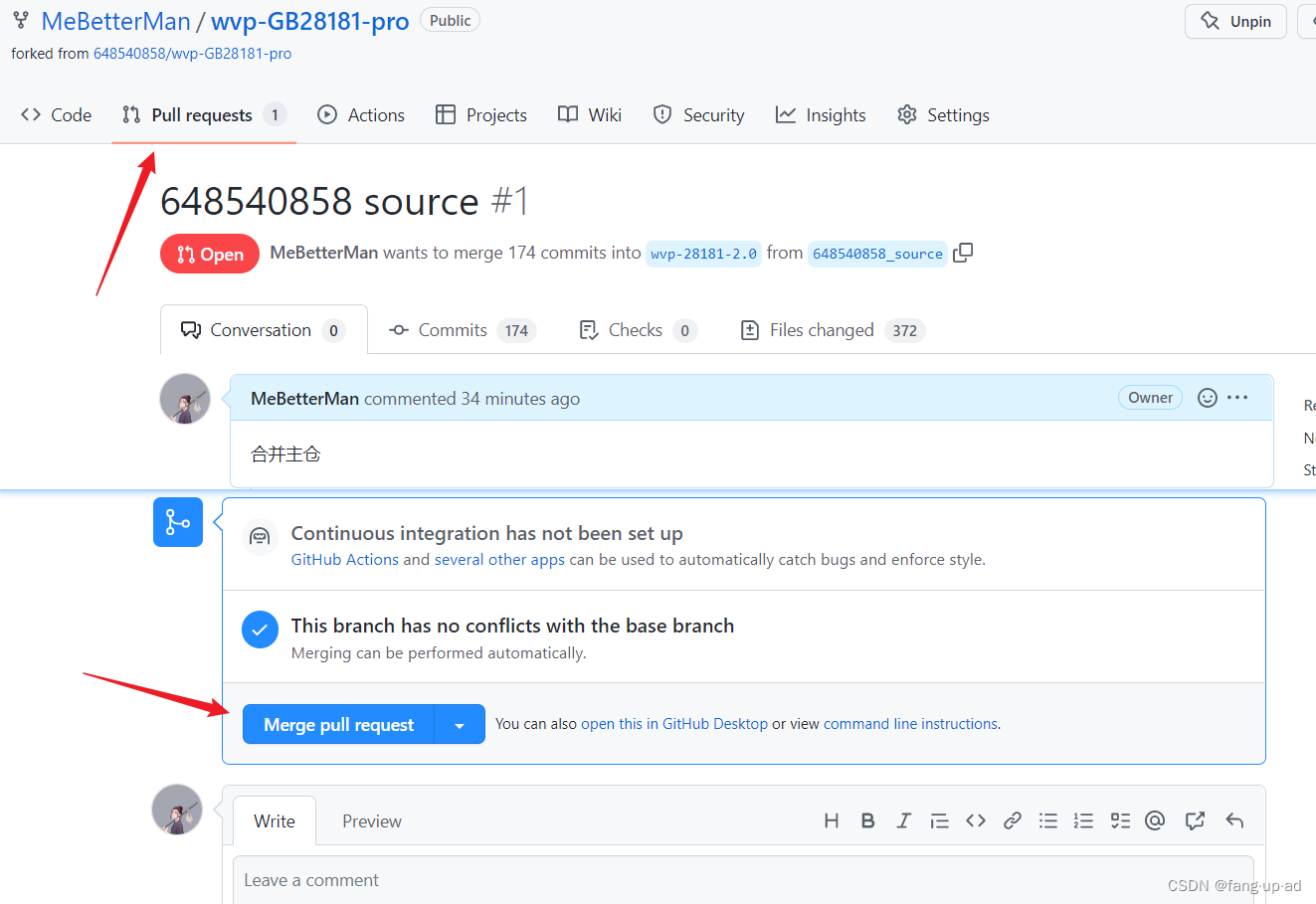Open the Pull requests tab

[x=204, y=115]
